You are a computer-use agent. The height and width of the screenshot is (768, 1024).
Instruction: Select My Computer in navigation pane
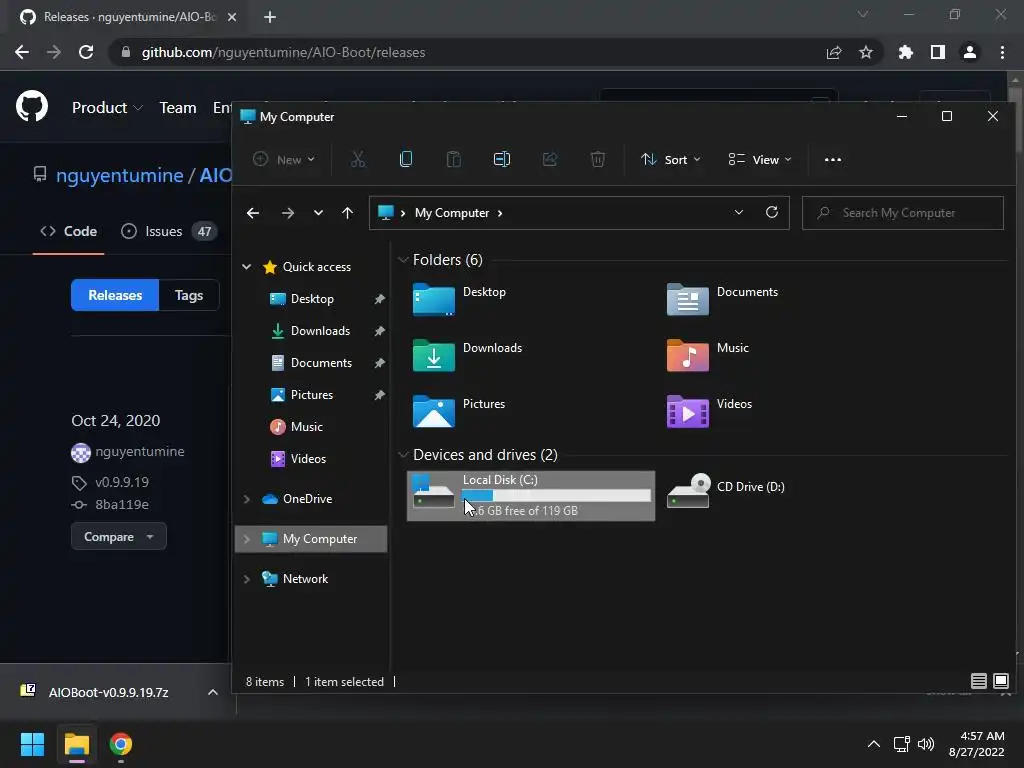tap(311, 539)
